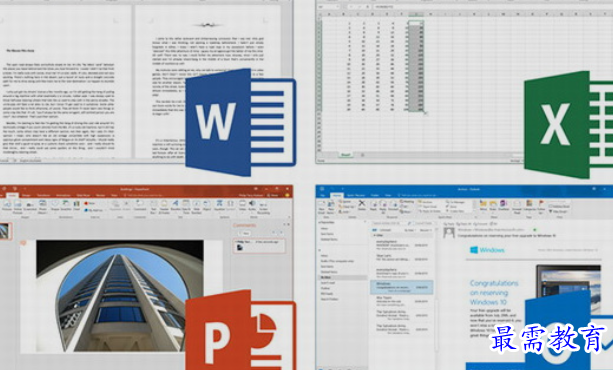Insert Video in PowerPoint ribbon

242,206
